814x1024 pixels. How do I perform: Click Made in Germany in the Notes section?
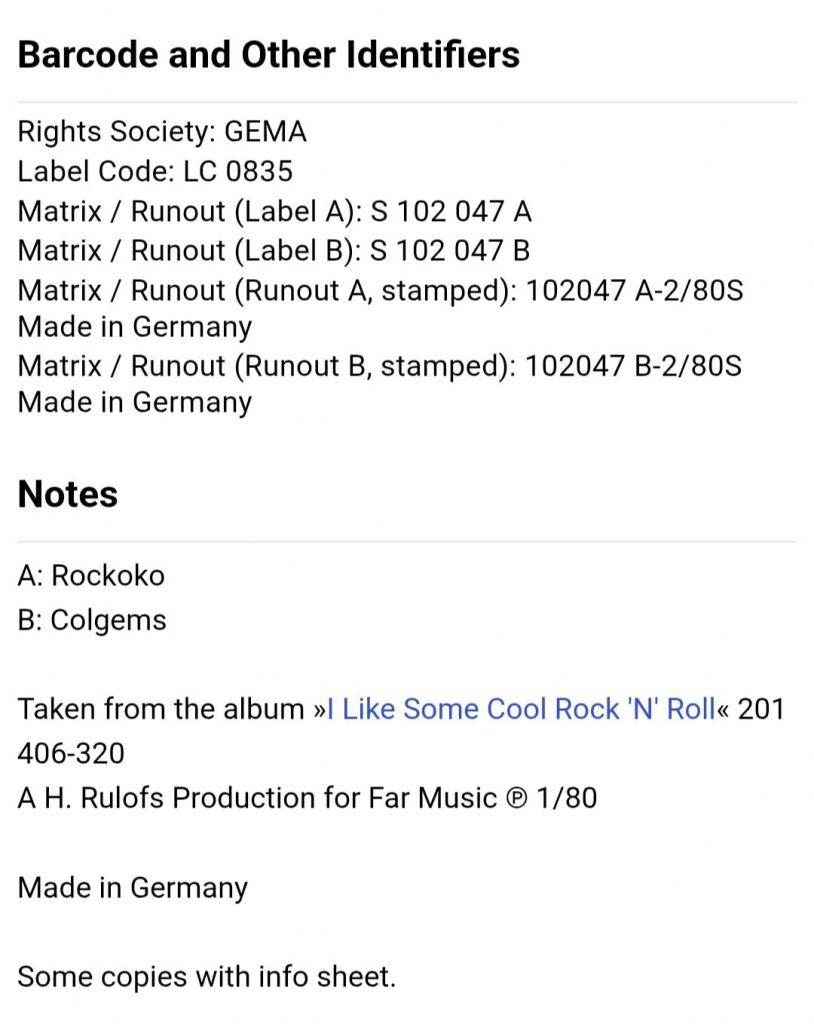click(133, 887)
